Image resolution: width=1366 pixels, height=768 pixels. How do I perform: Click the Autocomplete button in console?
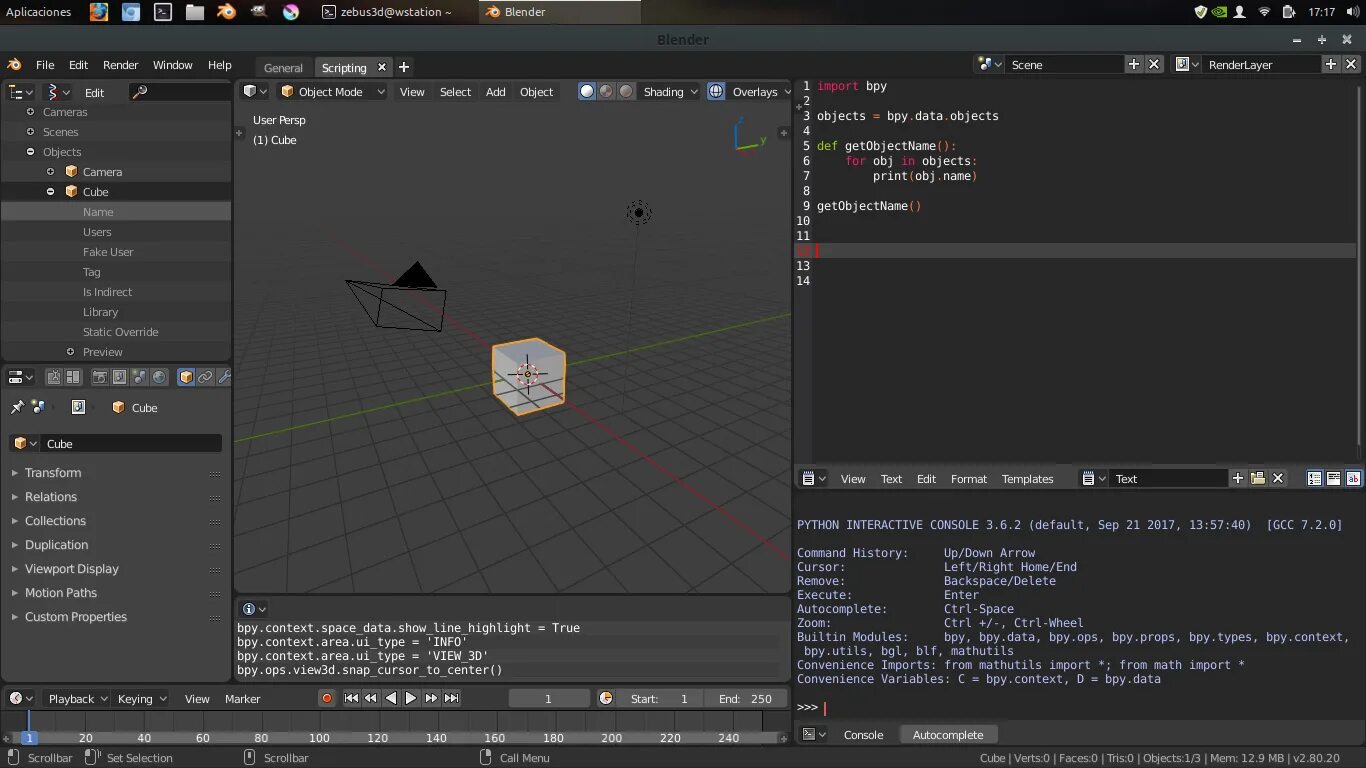coord(948,734)
